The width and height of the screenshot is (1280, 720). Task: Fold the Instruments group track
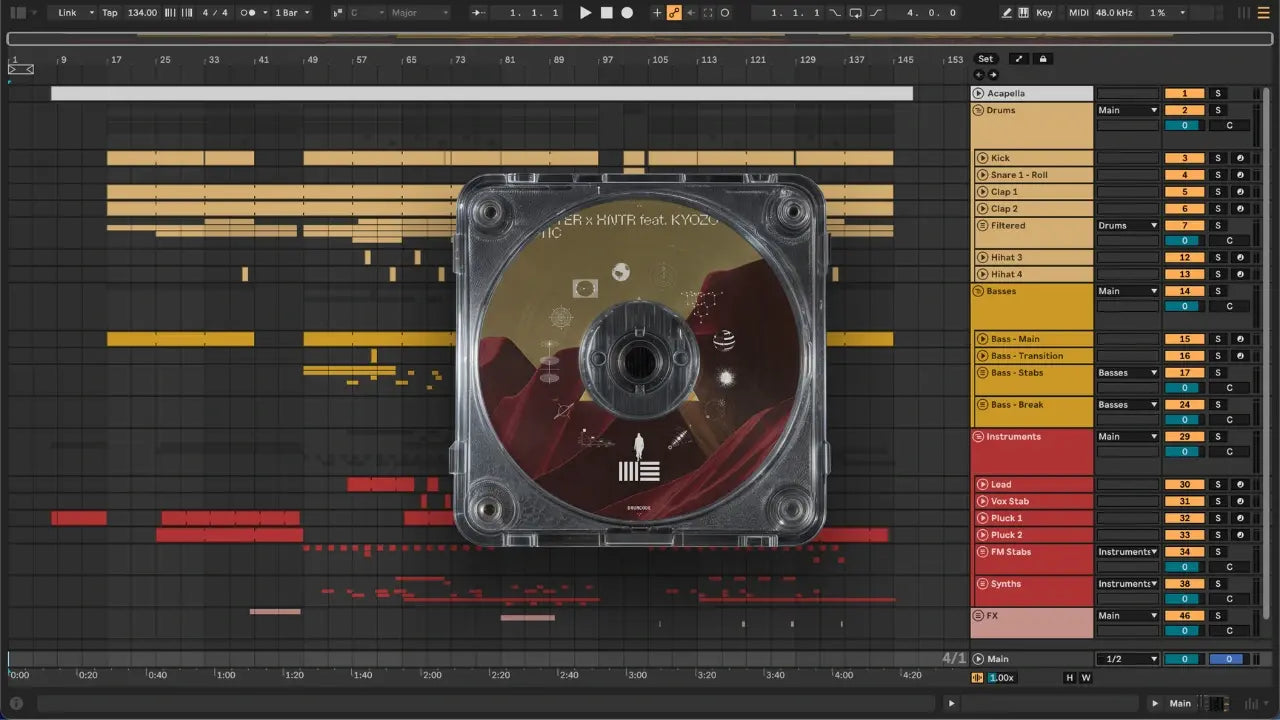979,436
